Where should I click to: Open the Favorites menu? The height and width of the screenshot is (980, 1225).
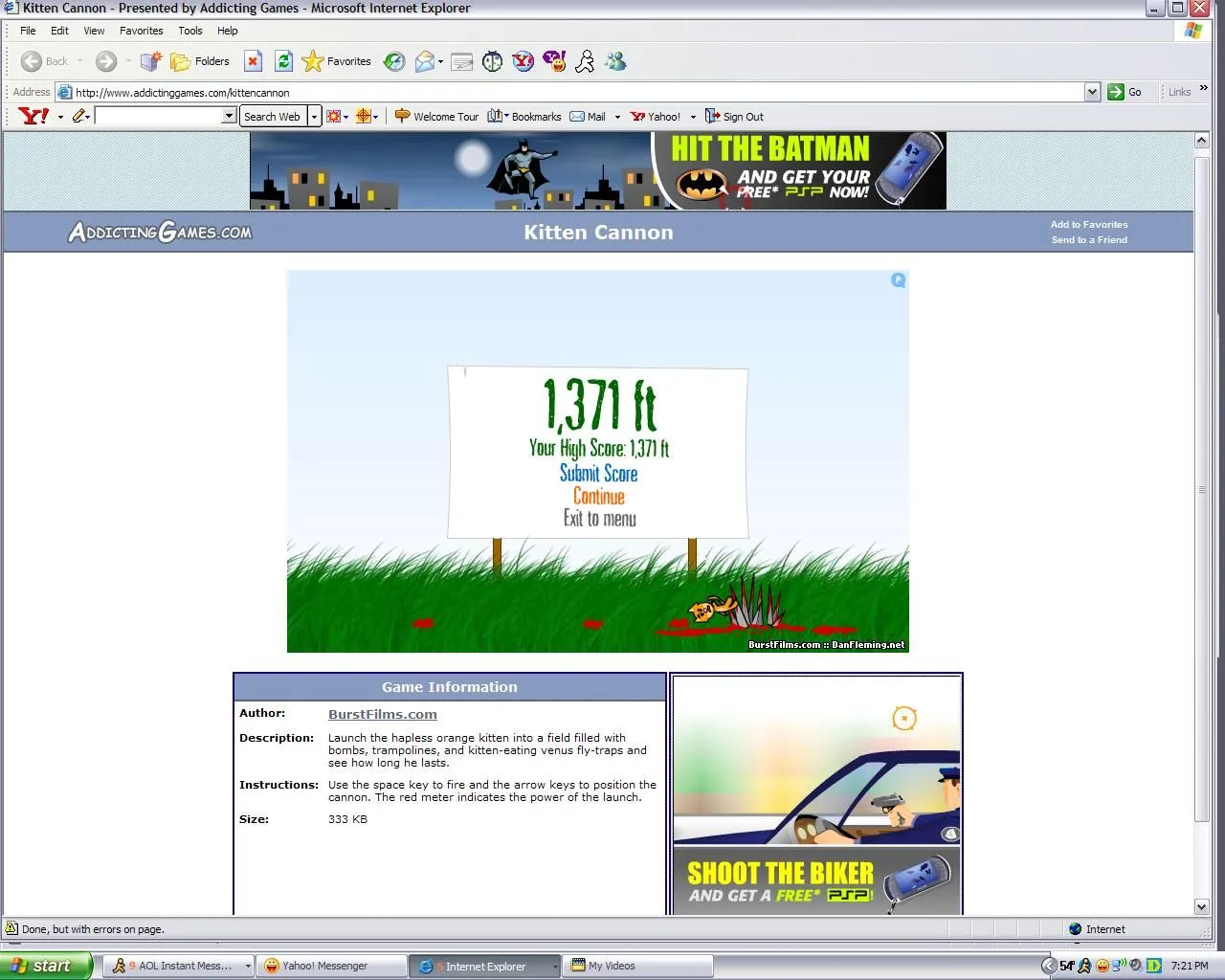click(141, 31)
